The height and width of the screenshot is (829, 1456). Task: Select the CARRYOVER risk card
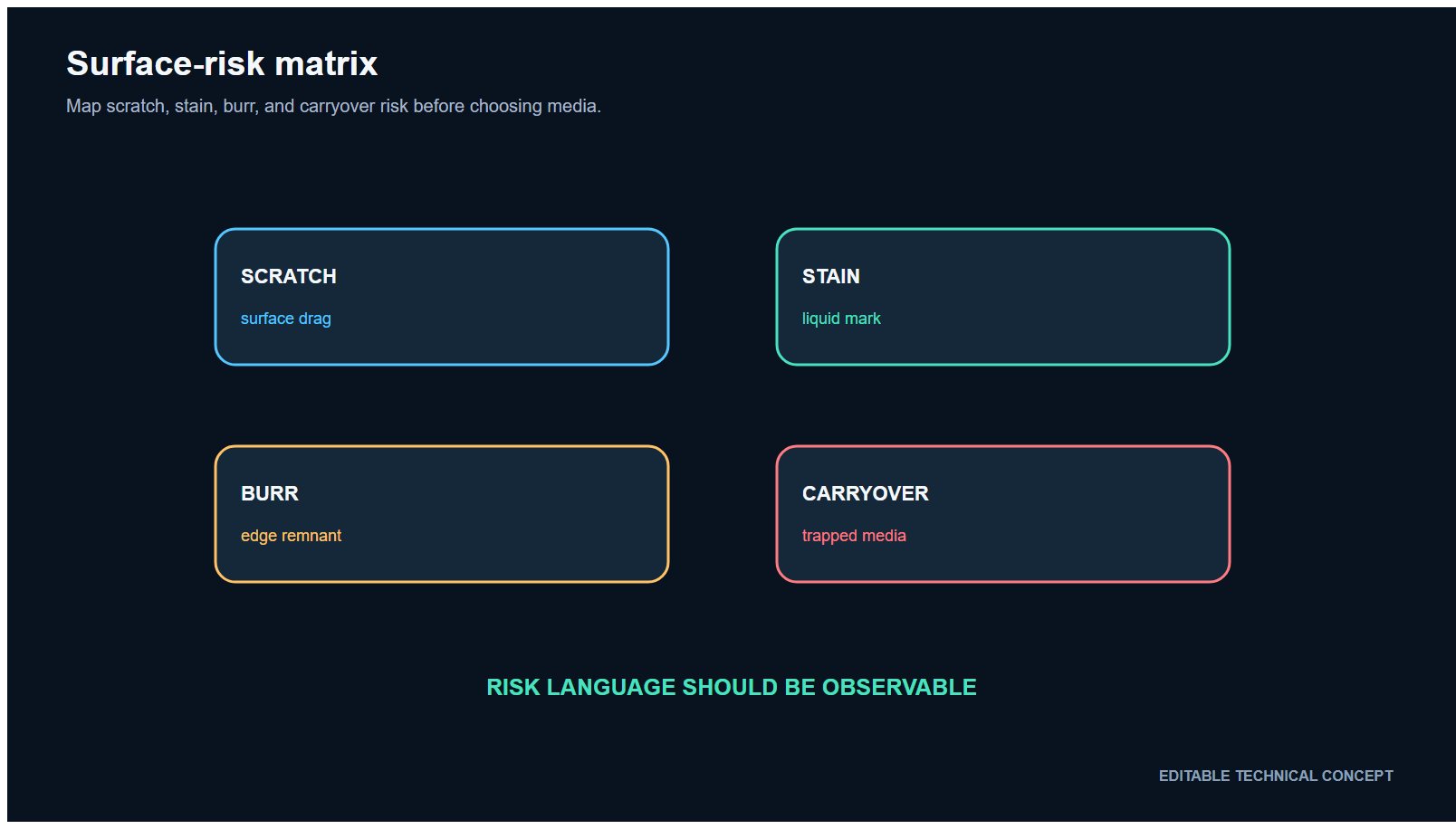pos(1003,514)
